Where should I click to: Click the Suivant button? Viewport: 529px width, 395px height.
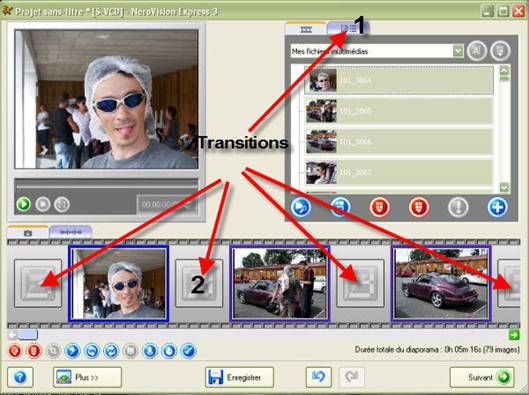click(482, 377)
